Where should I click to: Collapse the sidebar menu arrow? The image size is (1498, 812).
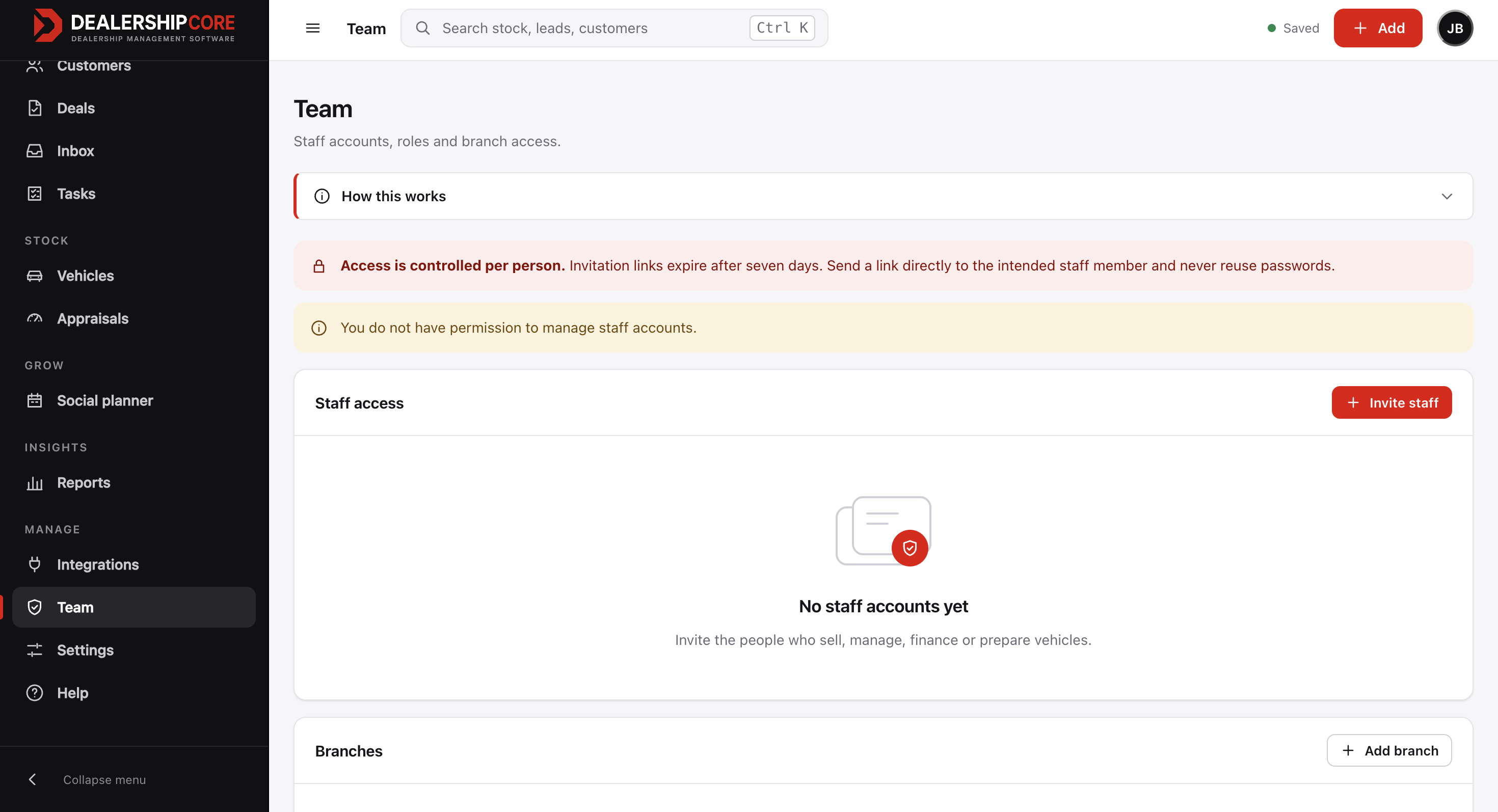[33, 779]
